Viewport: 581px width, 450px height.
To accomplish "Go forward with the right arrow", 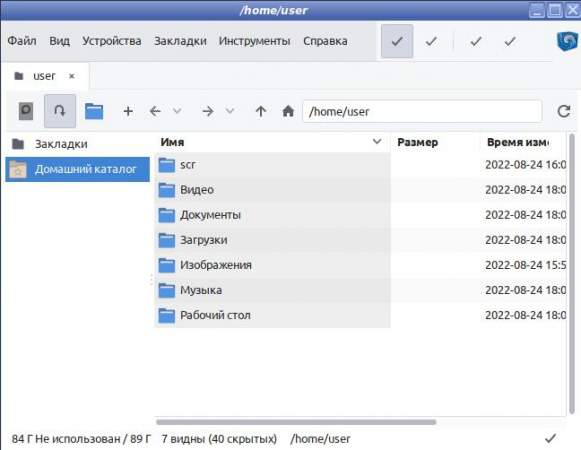I will (x=208, y=111).
